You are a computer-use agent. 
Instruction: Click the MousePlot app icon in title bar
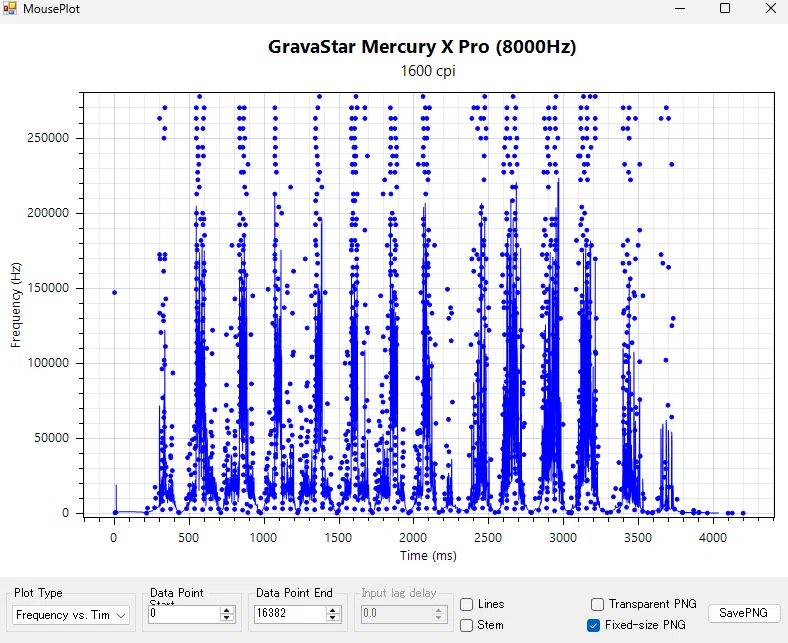click(10, 9)
